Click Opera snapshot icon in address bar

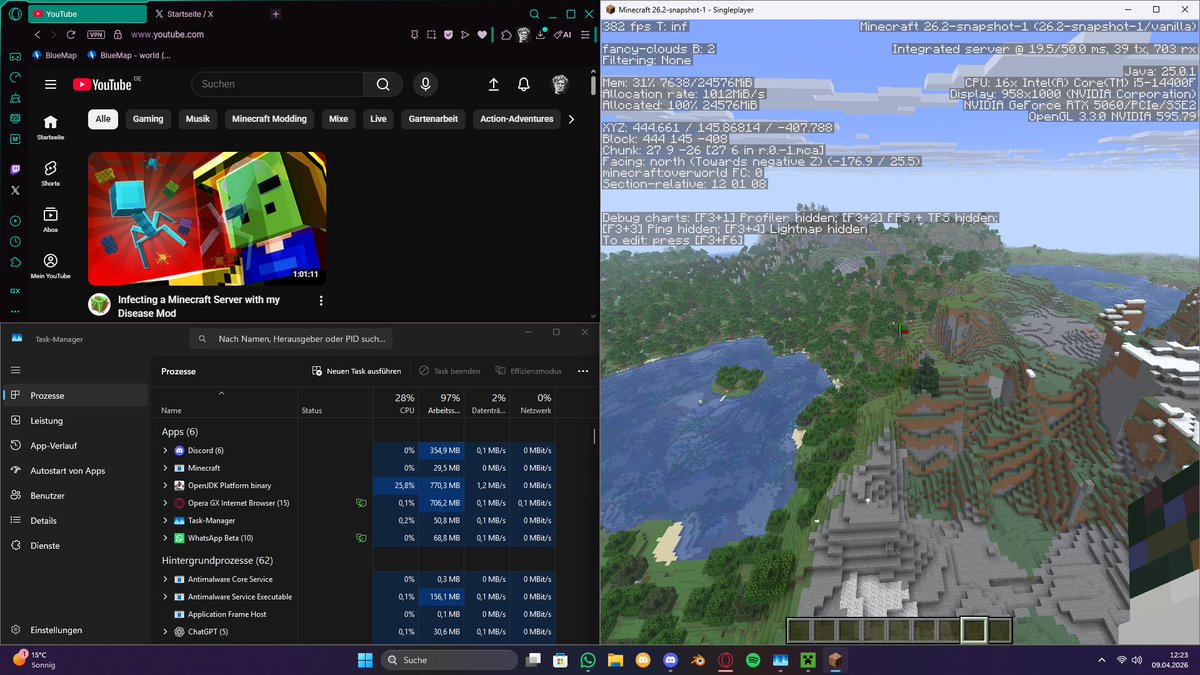(432, 34)
